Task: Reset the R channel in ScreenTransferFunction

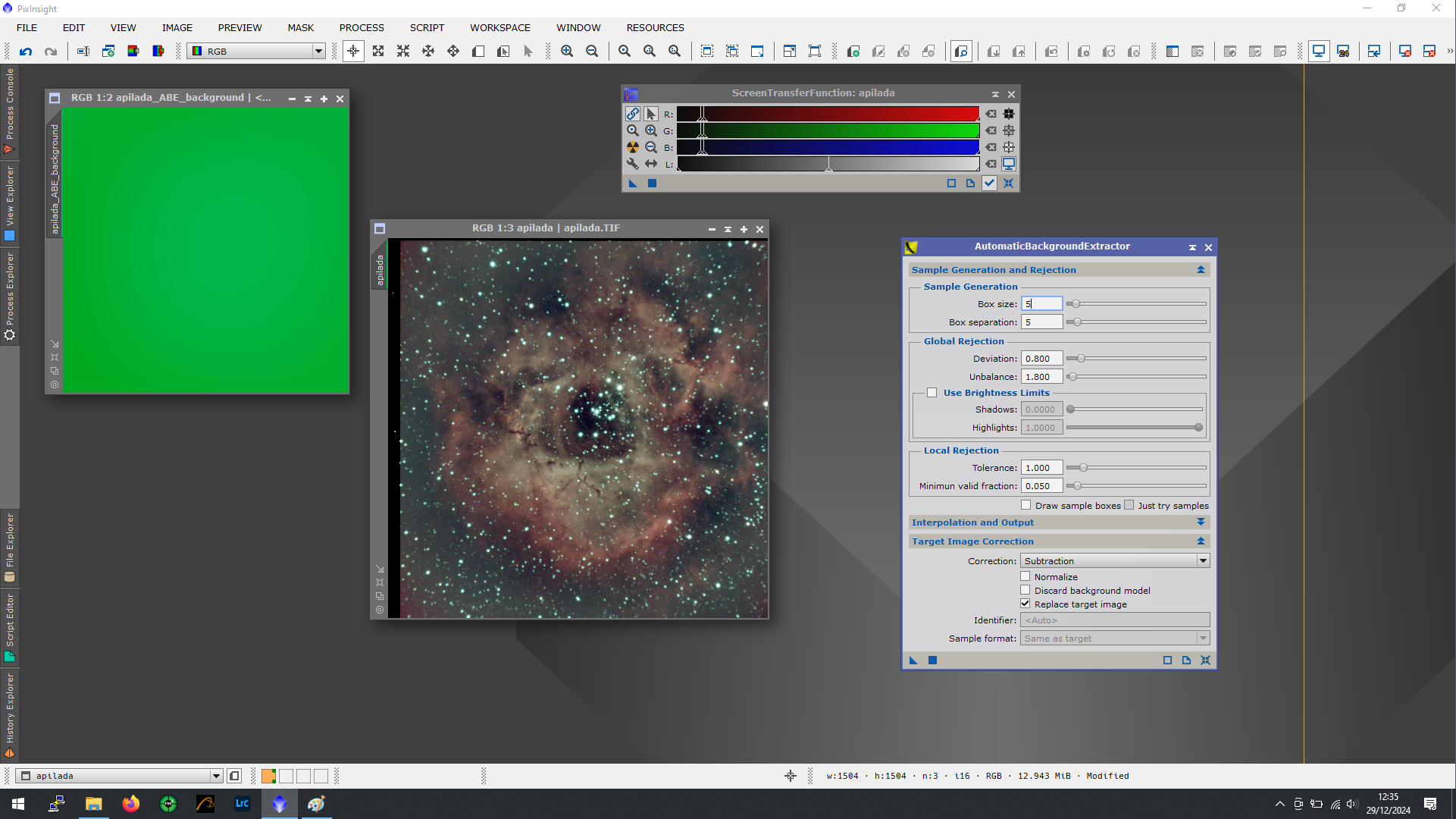Action: (991, 114)
